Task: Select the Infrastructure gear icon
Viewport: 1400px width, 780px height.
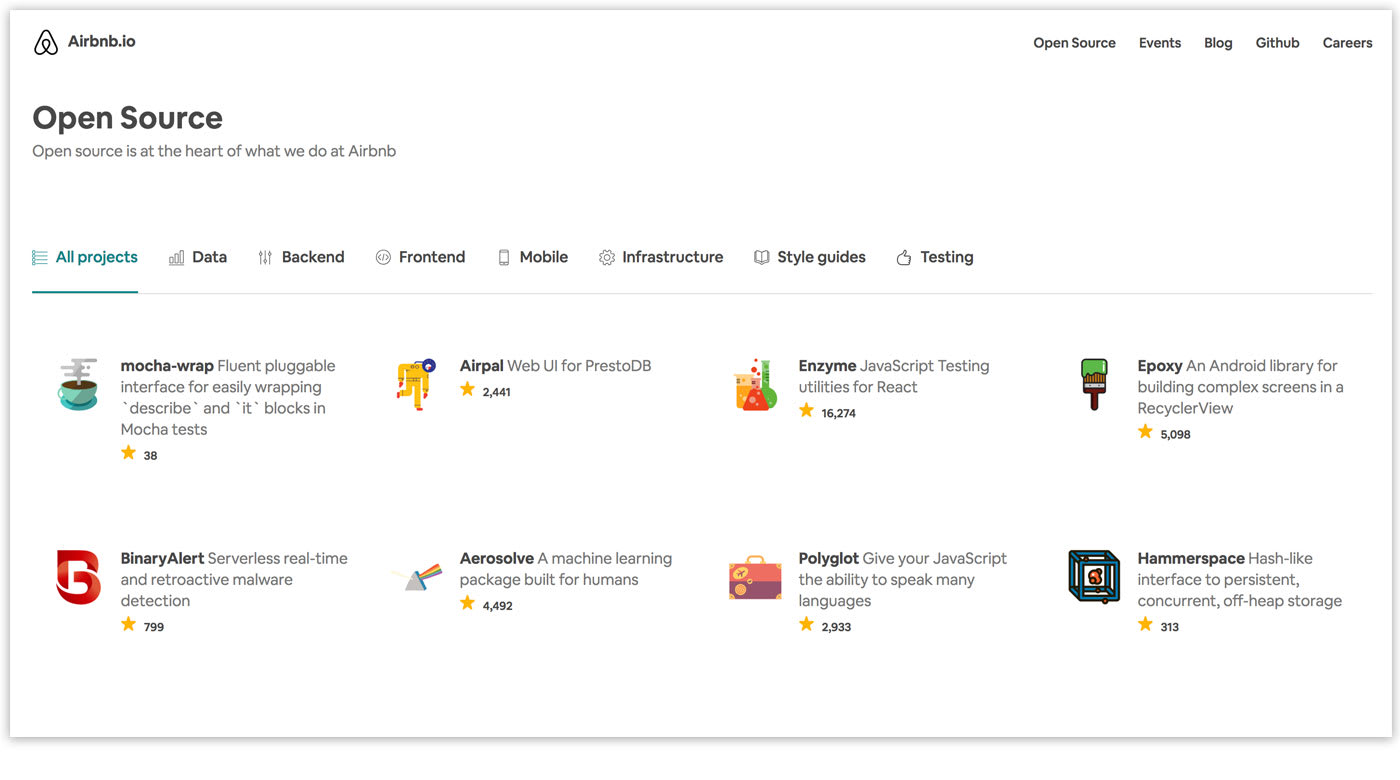Action: click(607, 257)
